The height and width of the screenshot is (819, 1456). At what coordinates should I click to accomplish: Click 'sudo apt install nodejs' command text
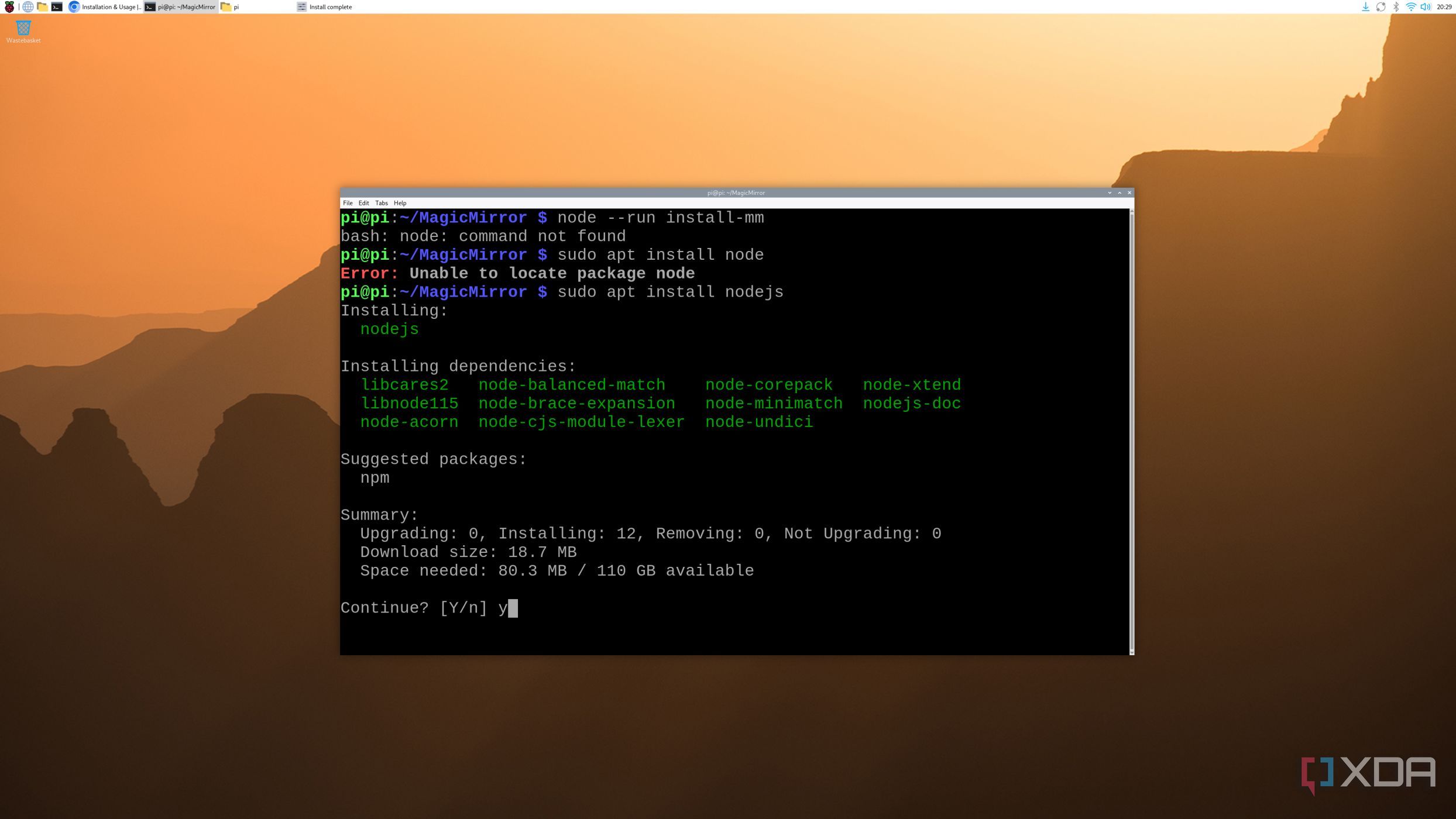(x=670, y=292)
